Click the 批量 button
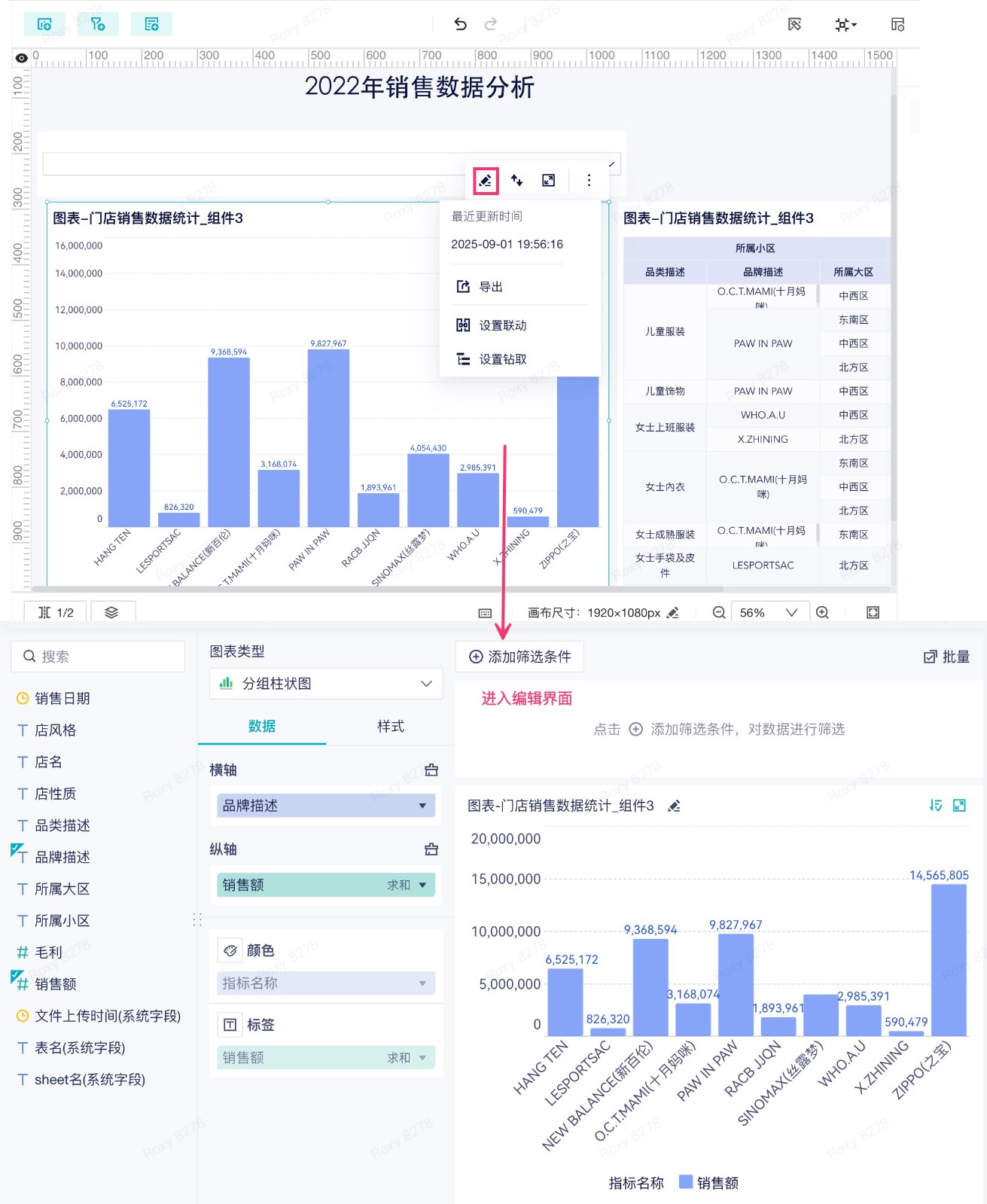 point(947,657)
